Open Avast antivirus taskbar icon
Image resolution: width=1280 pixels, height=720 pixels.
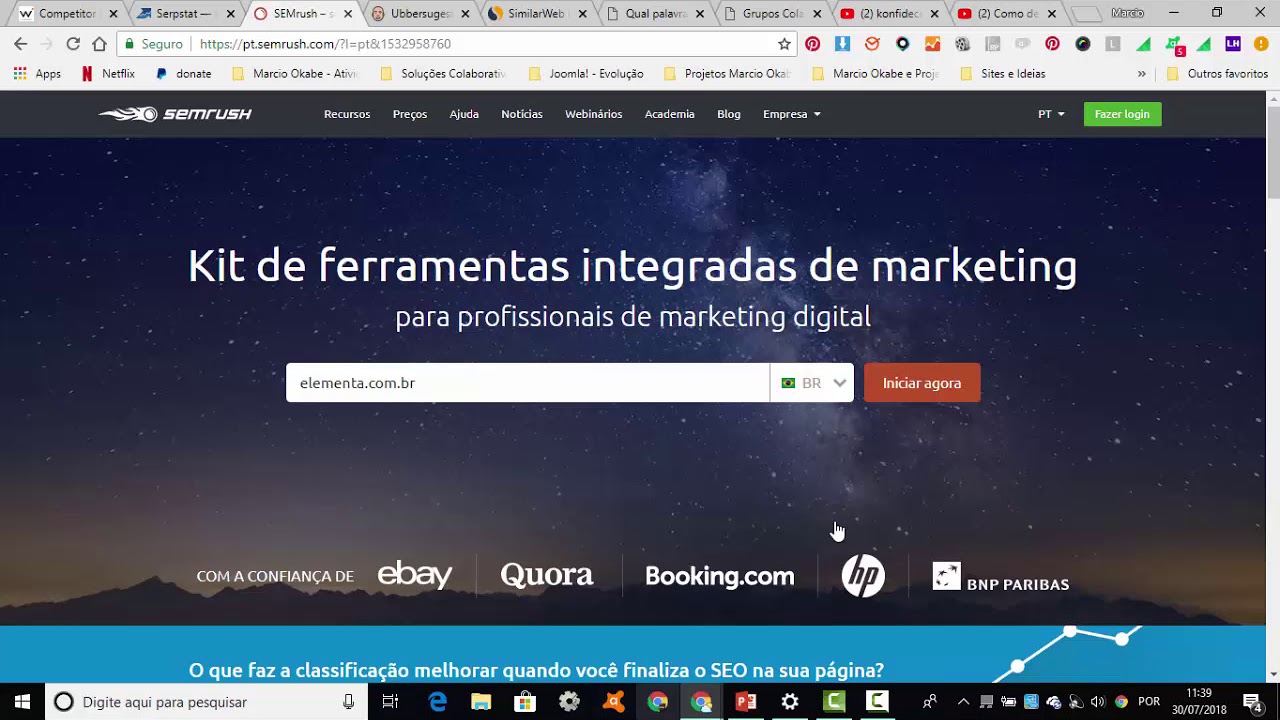coord(613,702)
